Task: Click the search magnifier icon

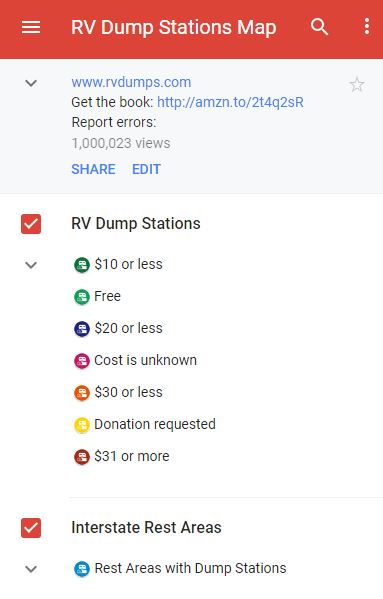Action: click(x=319, y=27)
